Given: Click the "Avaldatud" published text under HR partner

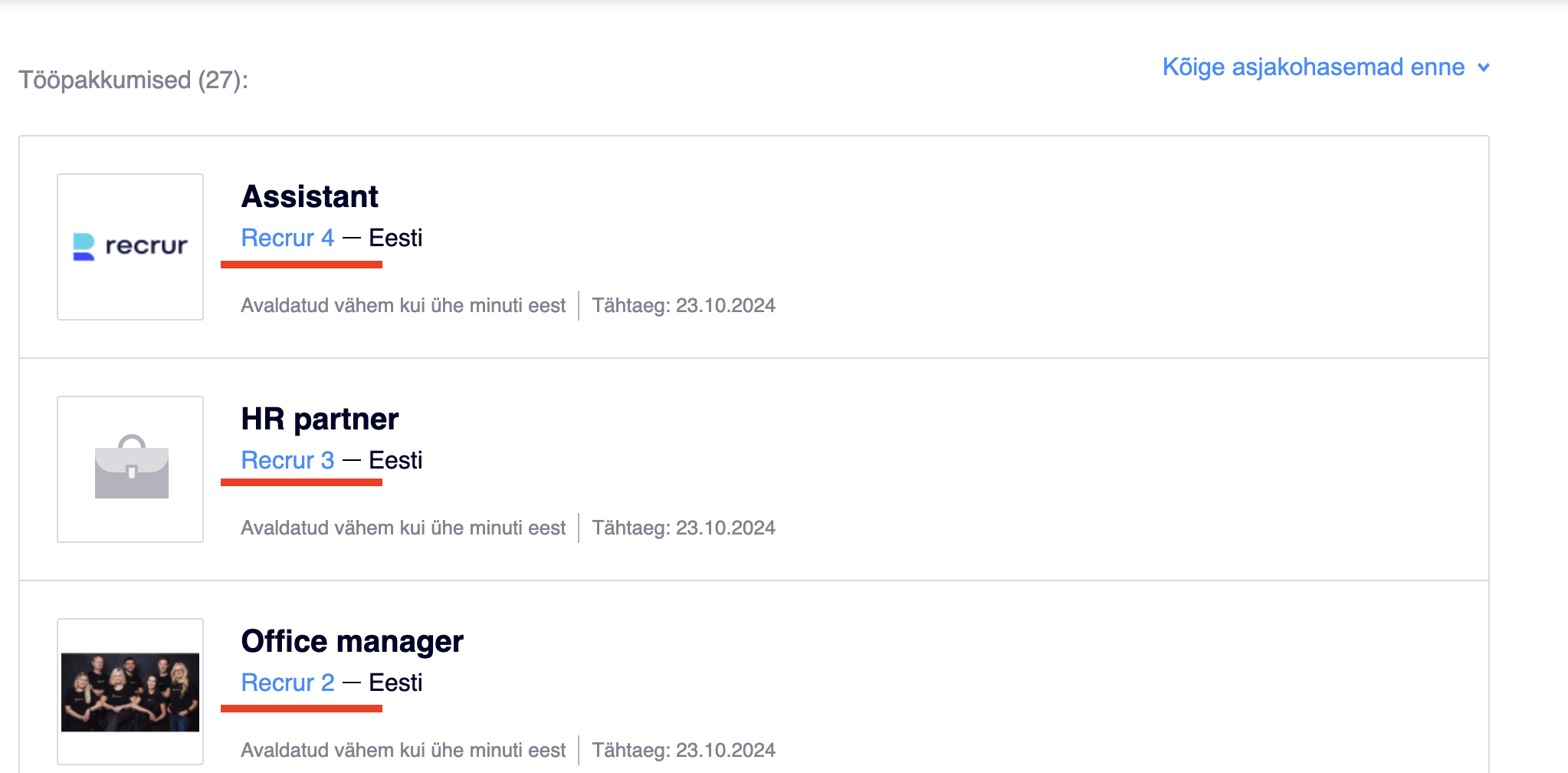Looking at the screenshot, I should pos(403,528).
